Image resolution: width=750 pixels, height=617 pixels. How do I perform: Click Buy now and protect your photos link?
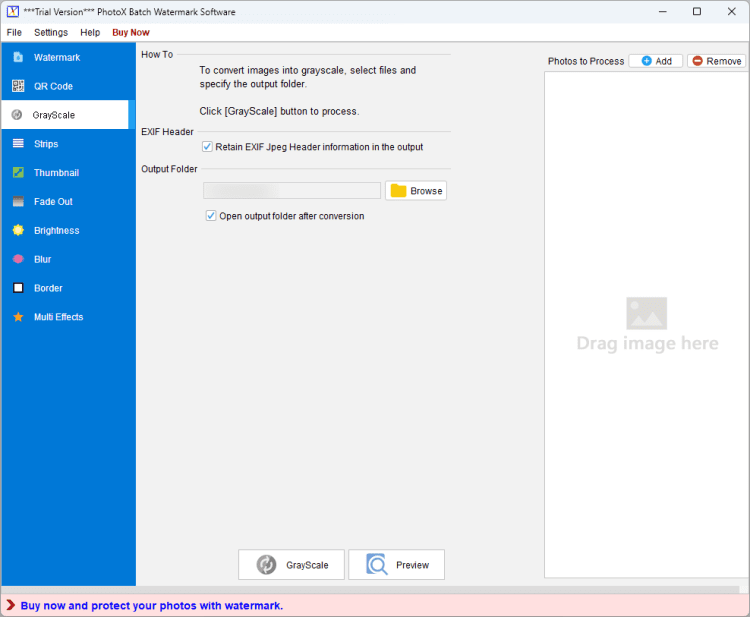pos(152,606)
